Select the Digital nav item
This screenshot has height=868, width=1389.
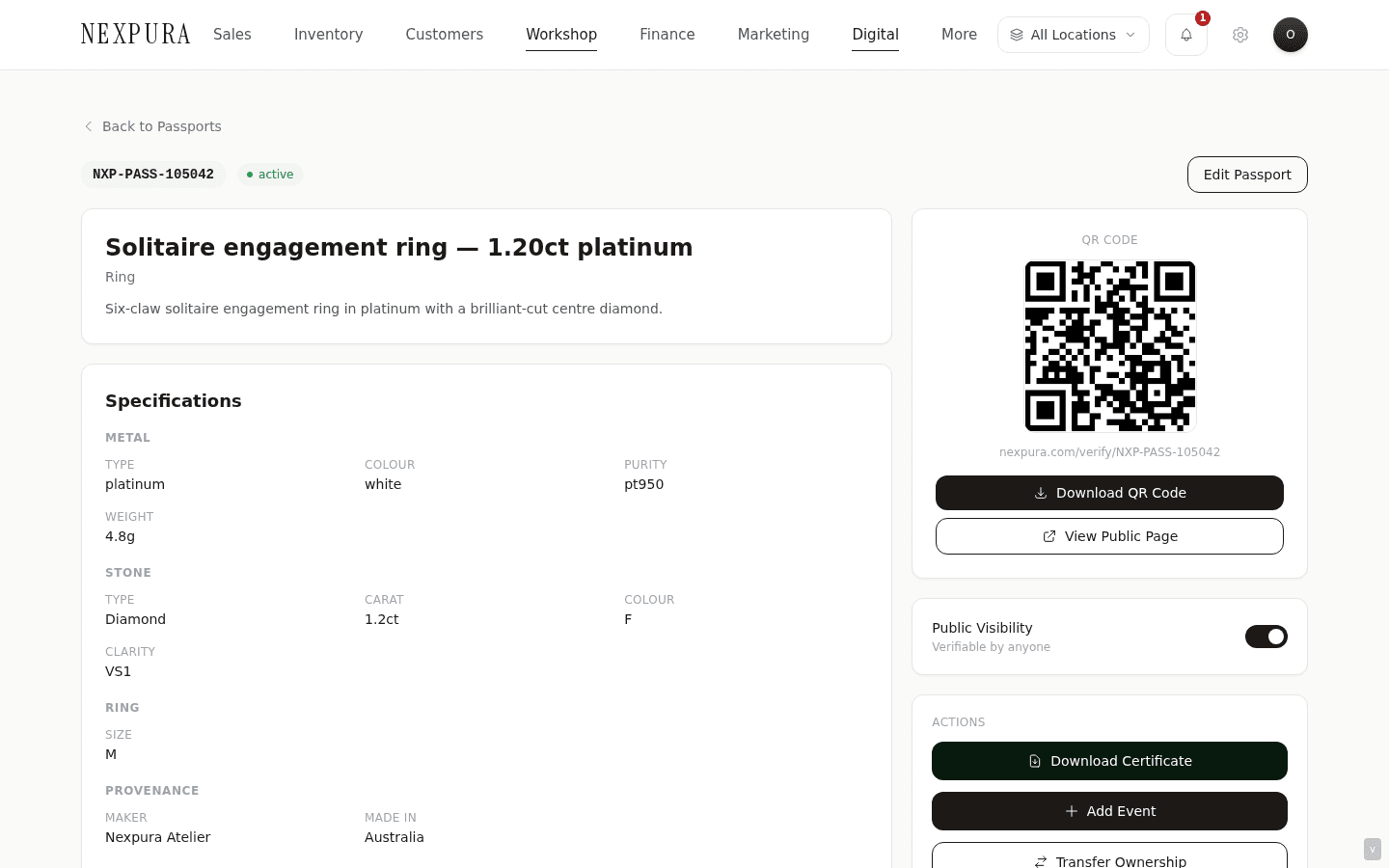[876, 35]
